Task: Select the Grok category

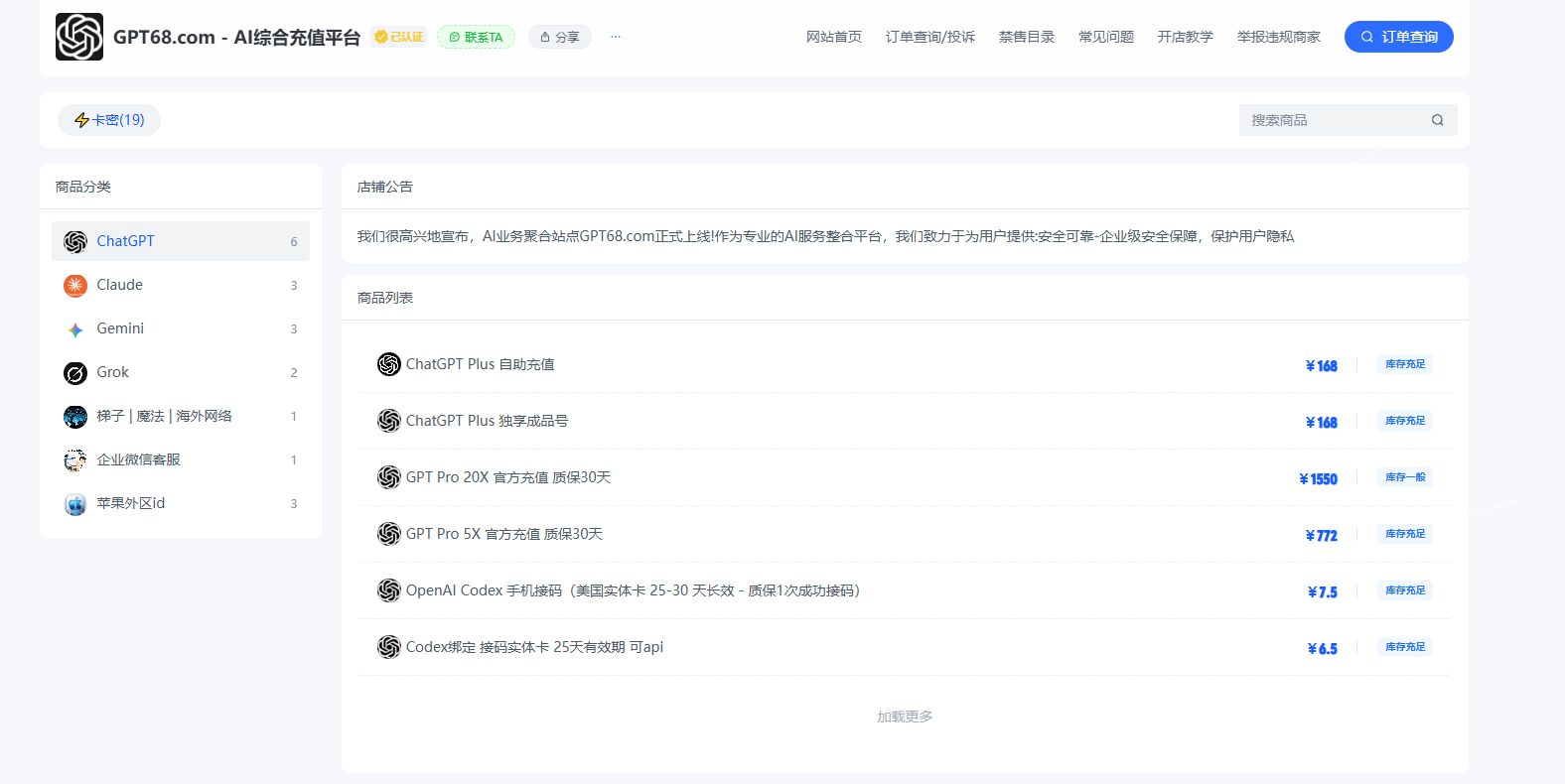Action: (x=181, y=372)
